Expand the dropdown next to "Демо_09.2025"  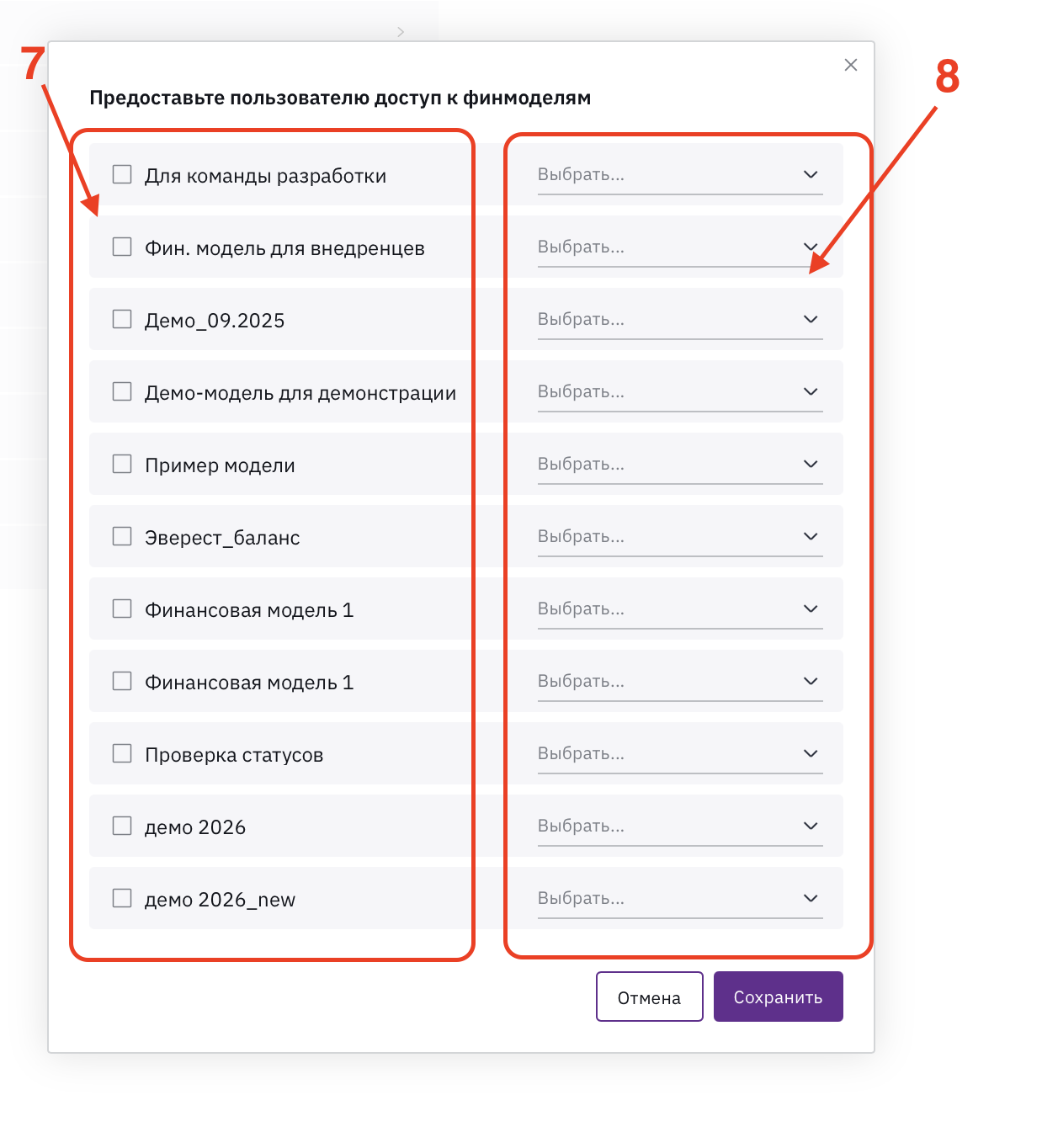[680, 320]
